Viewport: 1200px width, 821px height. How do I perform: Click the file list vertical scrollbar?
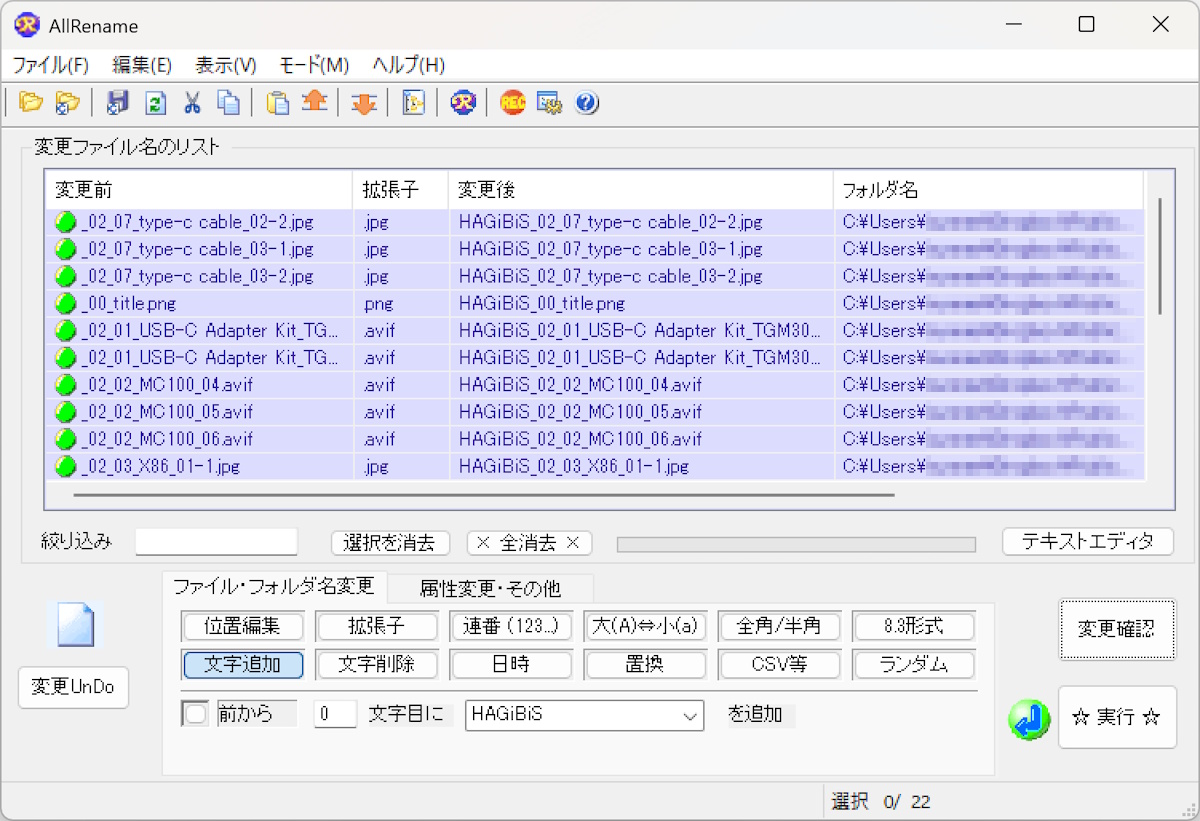click(x=1160, y=257)
